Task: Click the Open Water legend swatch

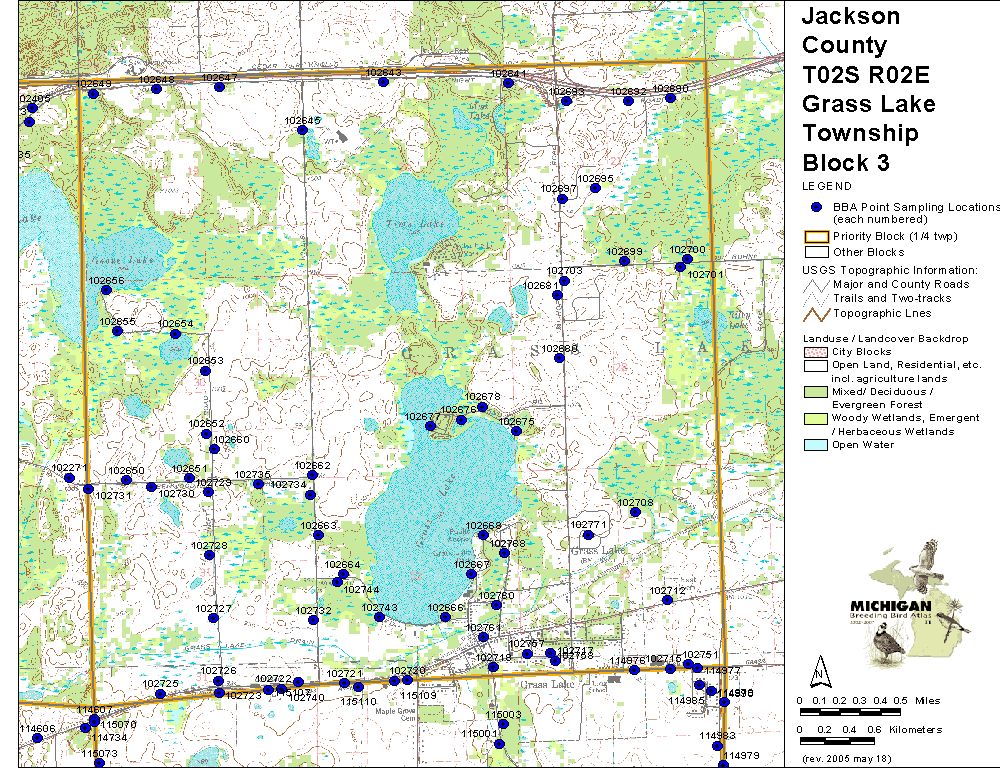Action: [x=816, y=445]
